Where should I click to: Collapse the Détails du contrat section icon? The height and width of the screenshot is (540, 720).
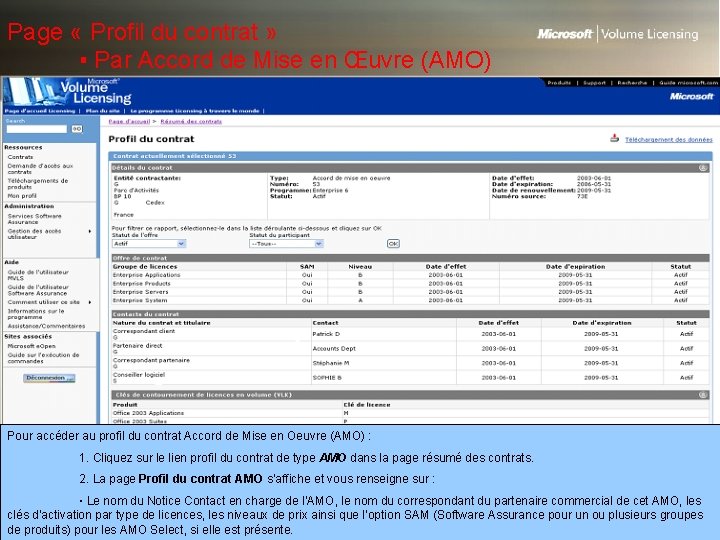click(x=703, y=168)
